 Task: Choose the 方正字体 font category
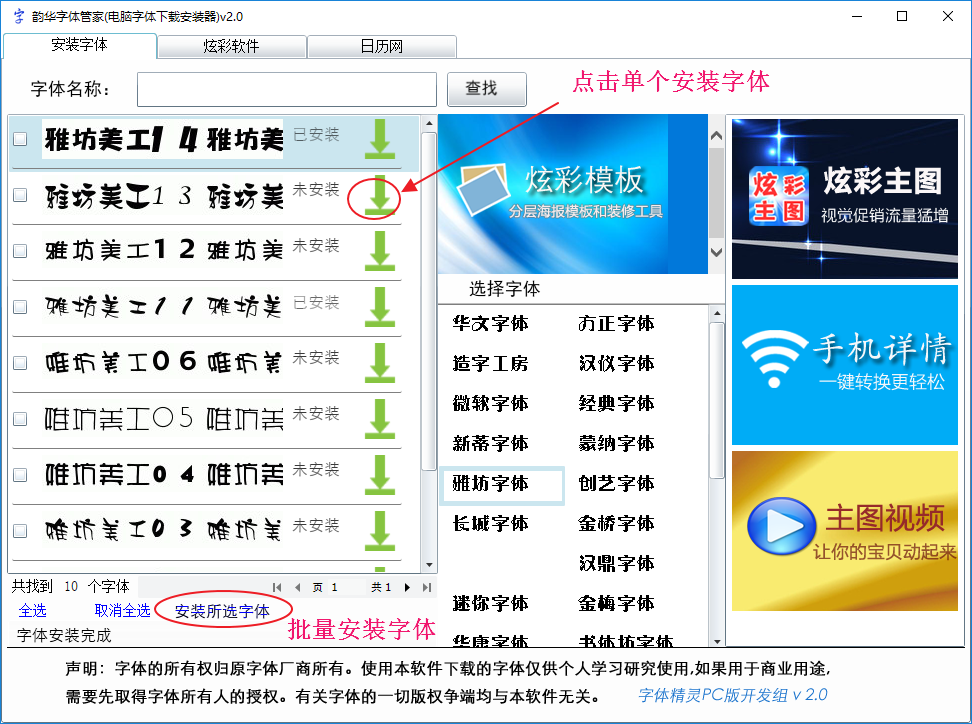pyautogui.click(x=616, y=324)
